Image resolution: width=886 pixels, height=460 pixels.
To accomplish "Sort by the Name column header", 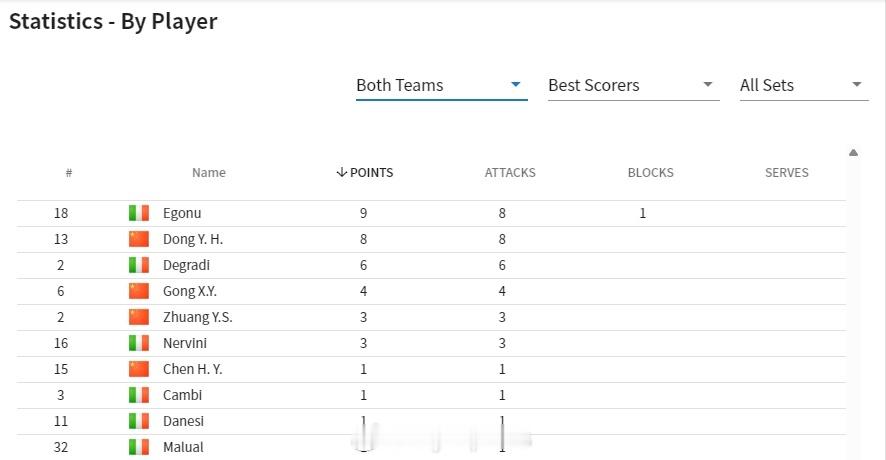I will (x=209, y=172).
